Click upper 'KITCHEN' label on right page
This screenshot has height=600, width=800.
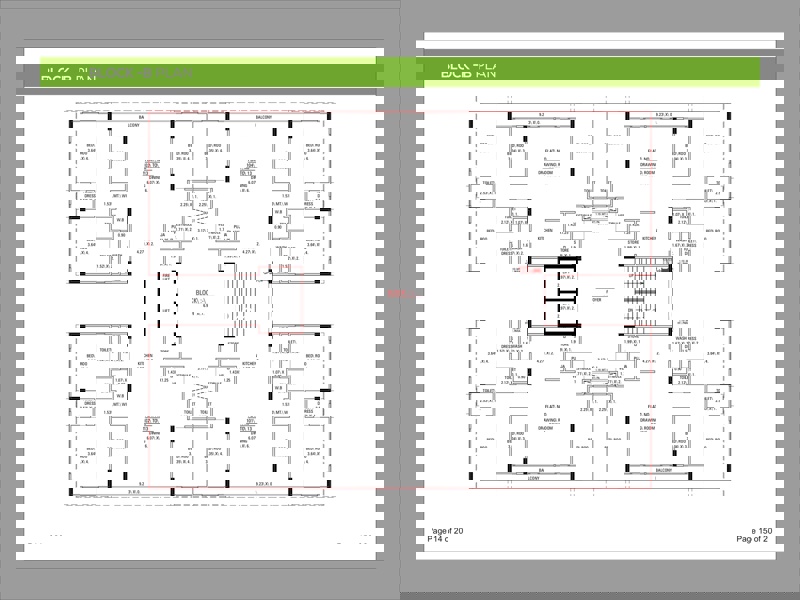[x=648, y=238]
